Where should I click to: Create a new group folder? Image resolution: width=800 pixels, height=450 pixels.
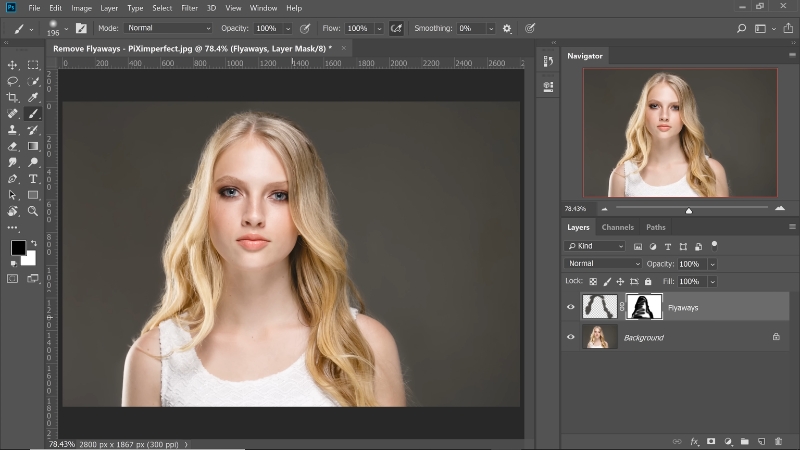pos(745,441)
